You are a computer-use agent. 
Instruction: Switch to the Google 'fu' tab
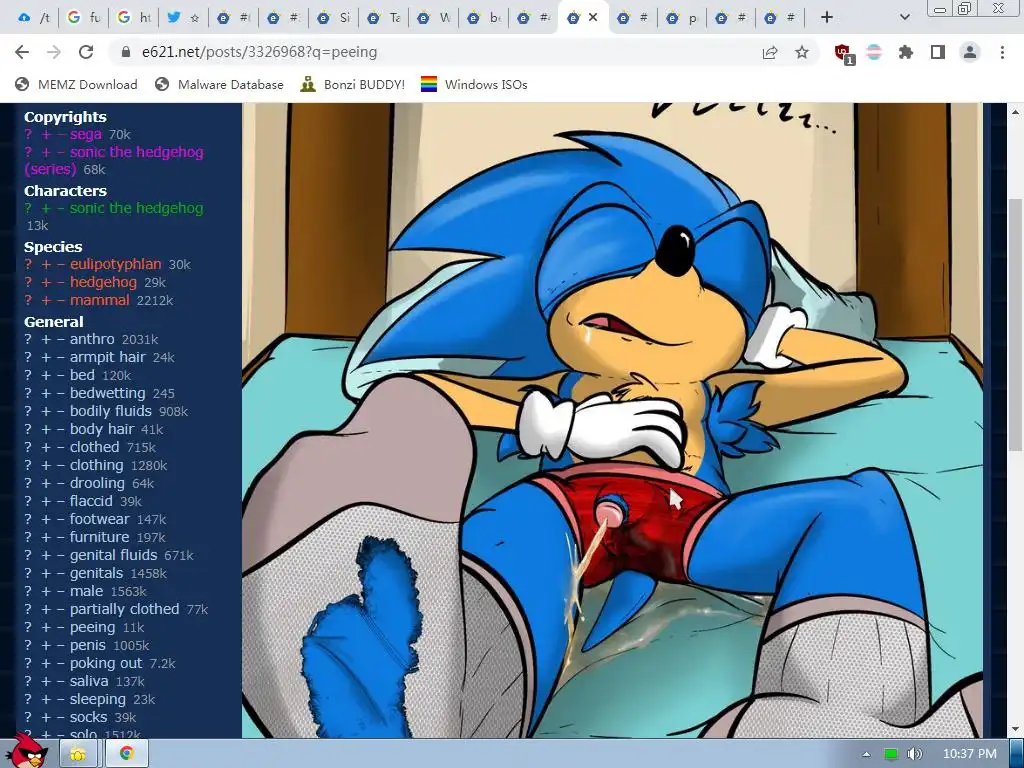pos(84,18)
